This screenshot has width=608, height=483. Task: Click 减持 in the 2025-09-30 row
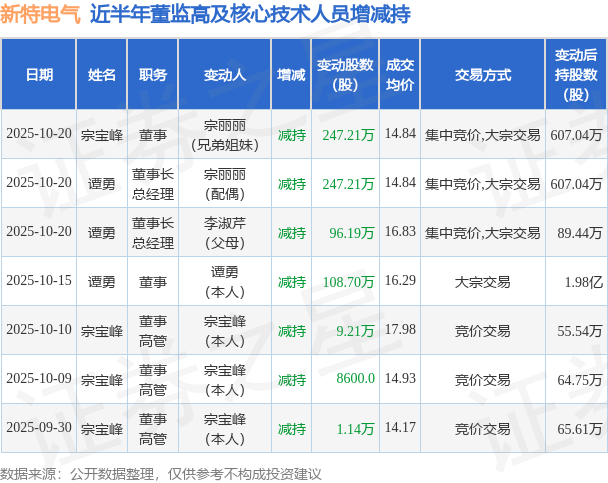tap(292, 429)
